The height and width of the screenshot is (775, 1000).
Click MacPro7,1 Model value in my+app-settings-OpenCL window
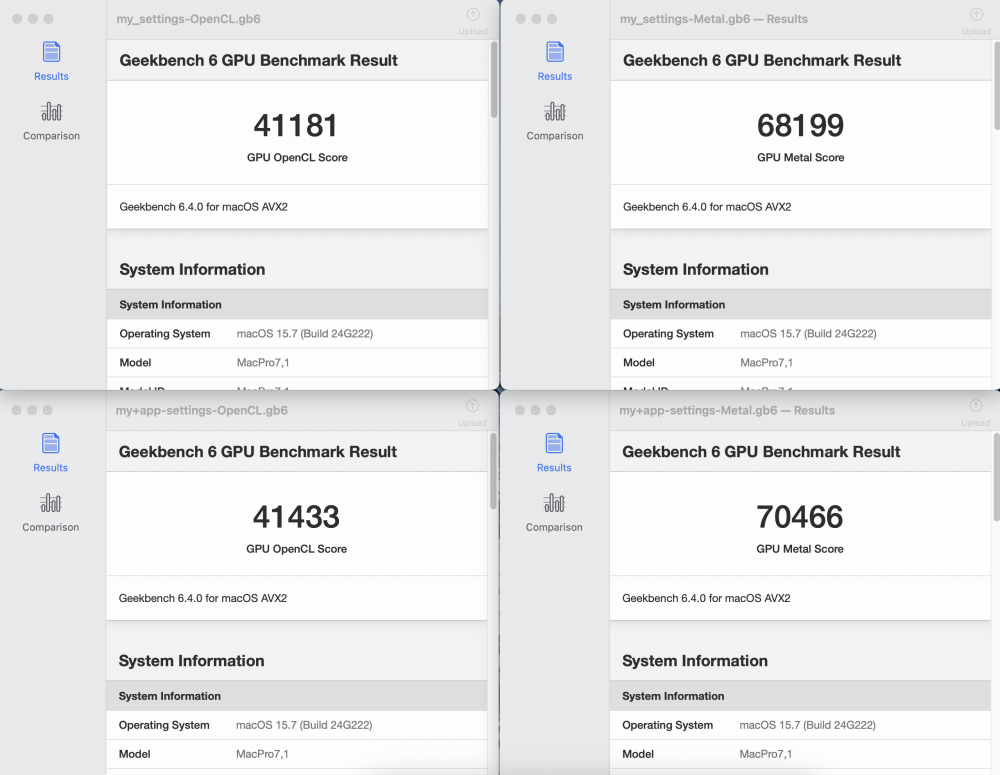tap(262, 755)
